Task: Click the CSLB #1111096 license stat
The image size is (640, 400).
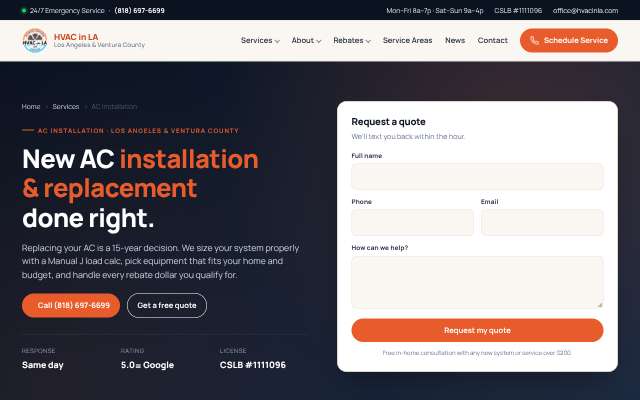Action: pyautogui.click(x=253, y=365)
